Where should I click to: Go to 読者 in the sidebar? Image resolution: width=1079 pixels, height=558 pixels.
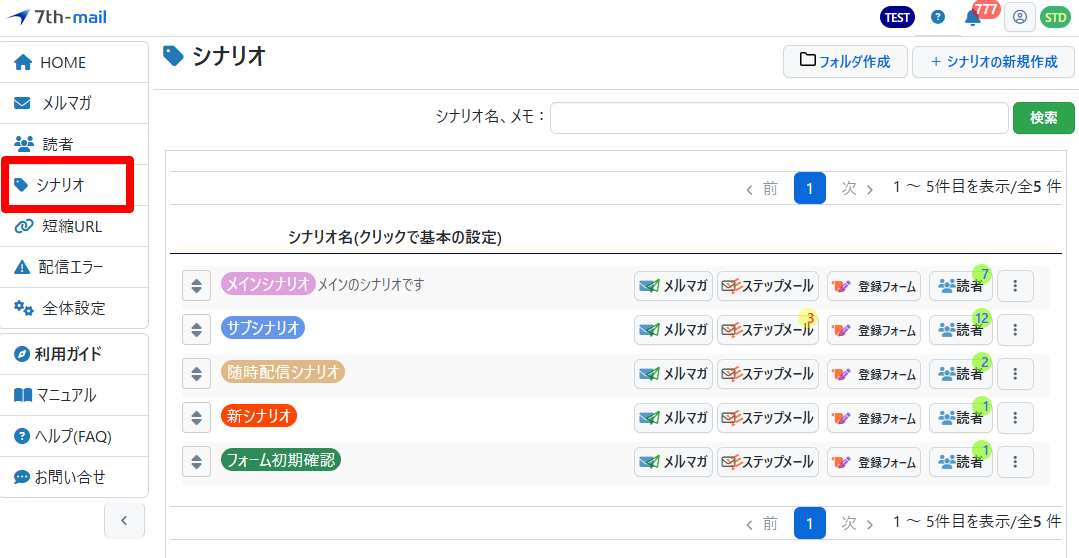click(x=57, y=144)
